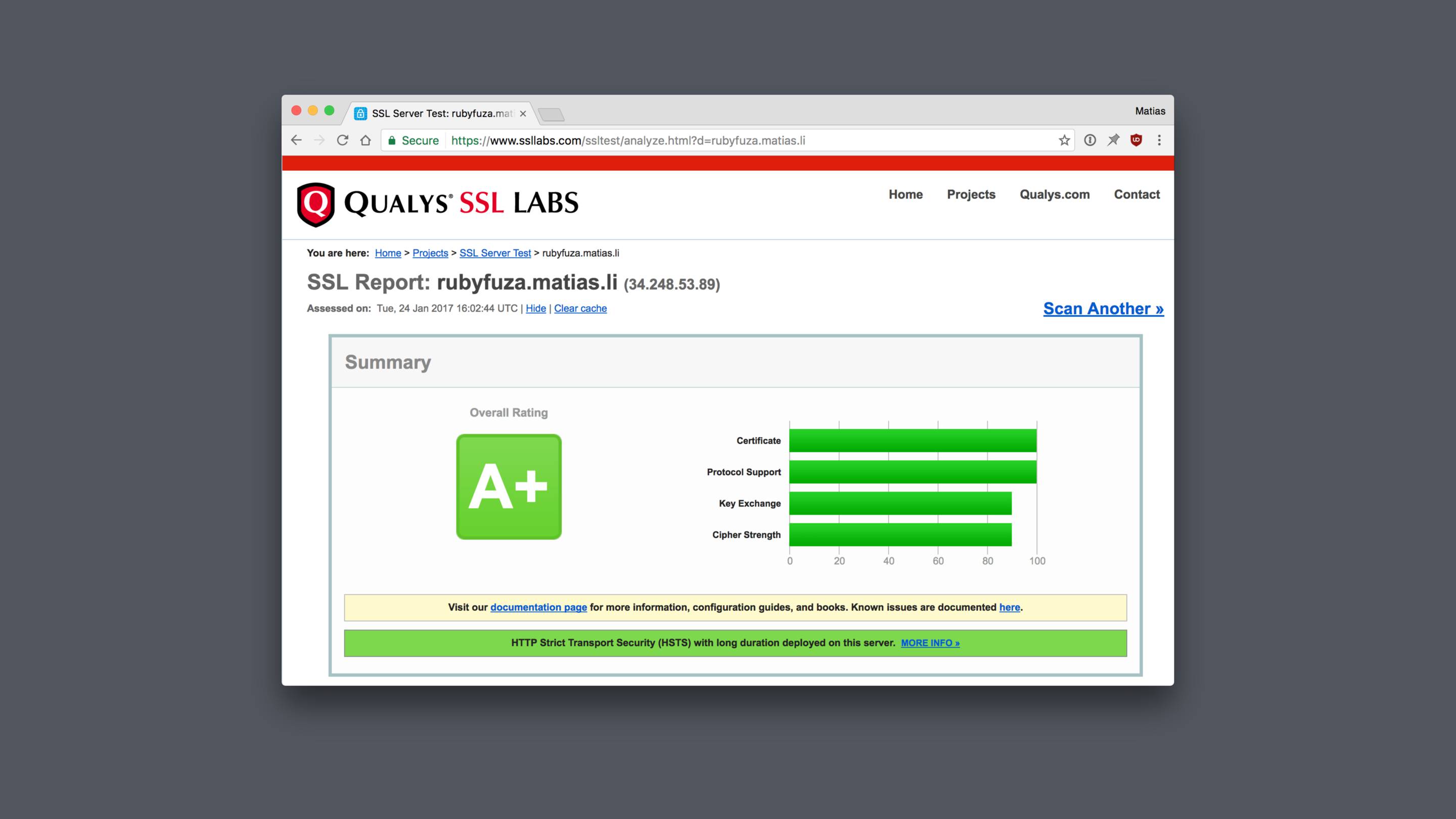Click the Protocol Support score bar
The width and height of the screenshot is (1456, 819).
tap(913, 472)
